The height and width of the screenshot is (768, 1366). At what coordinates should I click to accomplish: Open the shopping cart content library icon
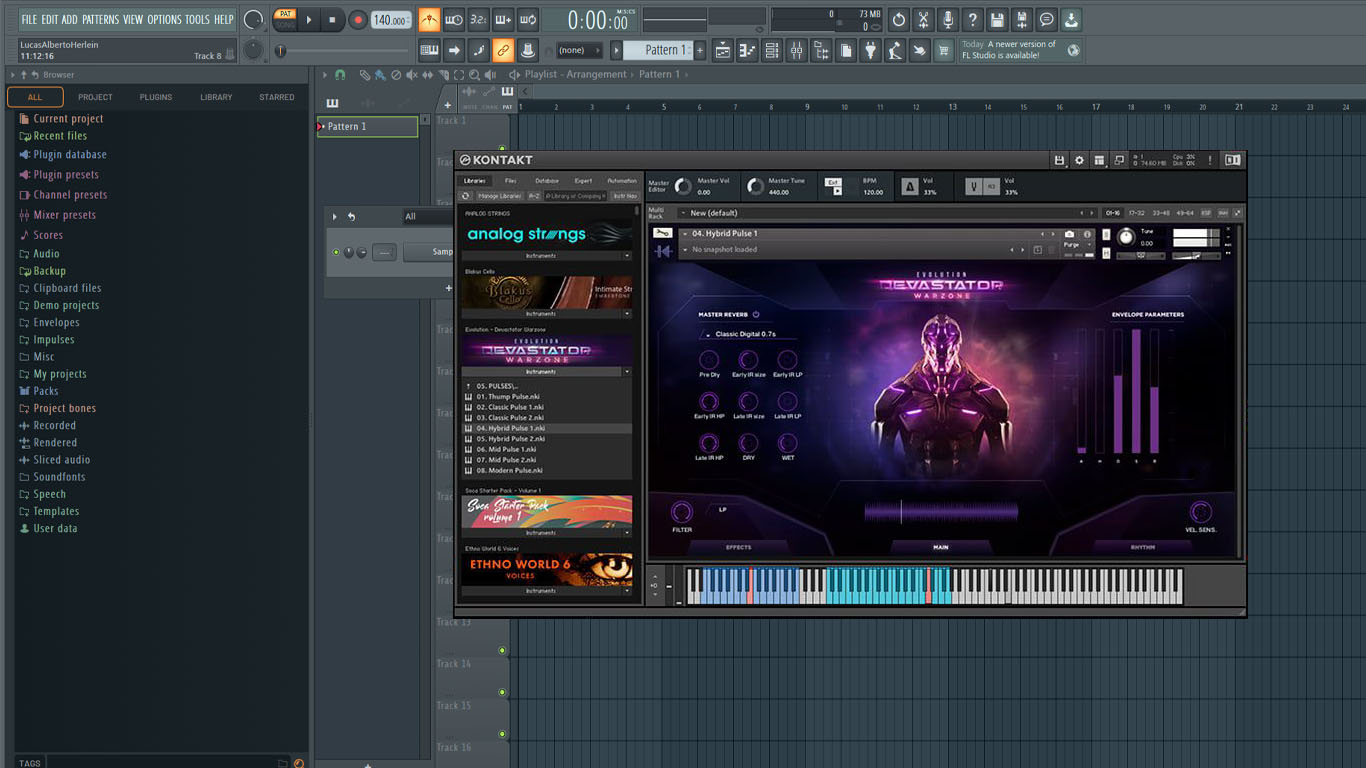pyautogui.click(x=943, y=50)
